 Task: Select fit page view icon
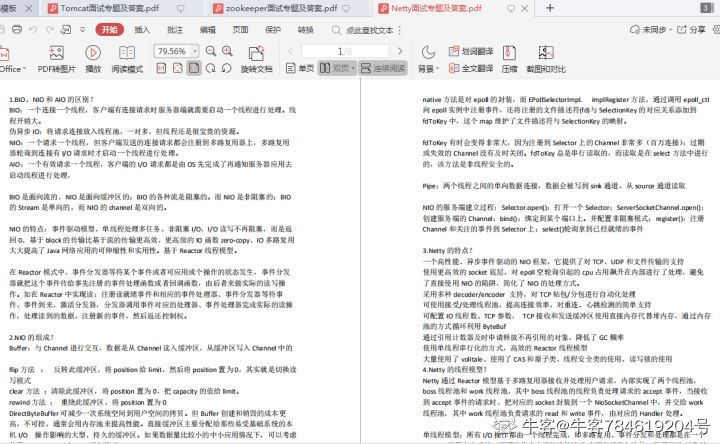(x=178, y=68)
